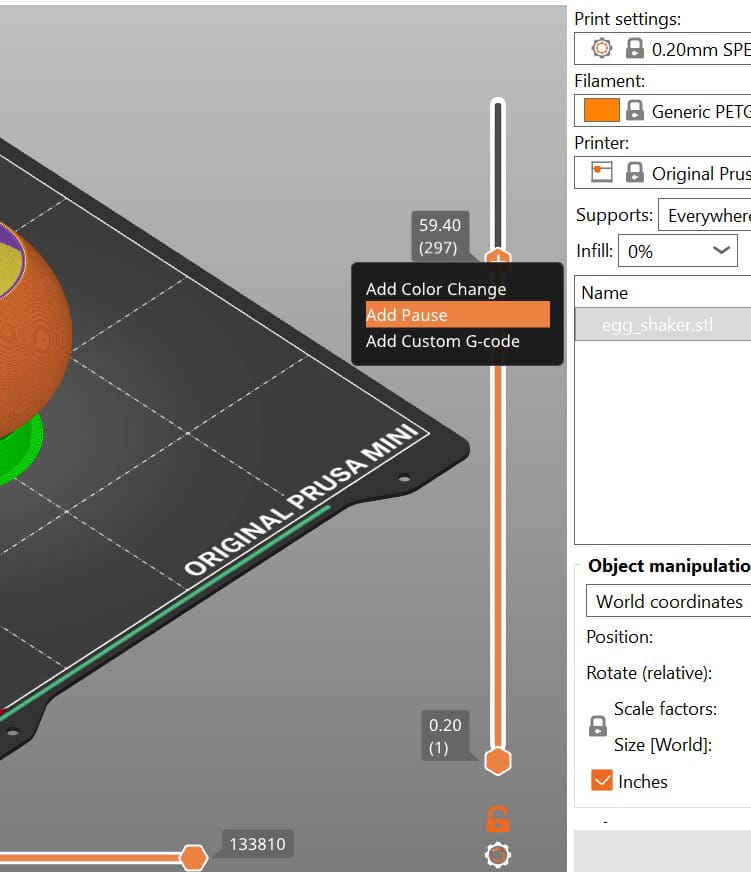This screenshot has height=872, width=751.
Task: Open the orange filament color swatch
Action: (601, 110)
